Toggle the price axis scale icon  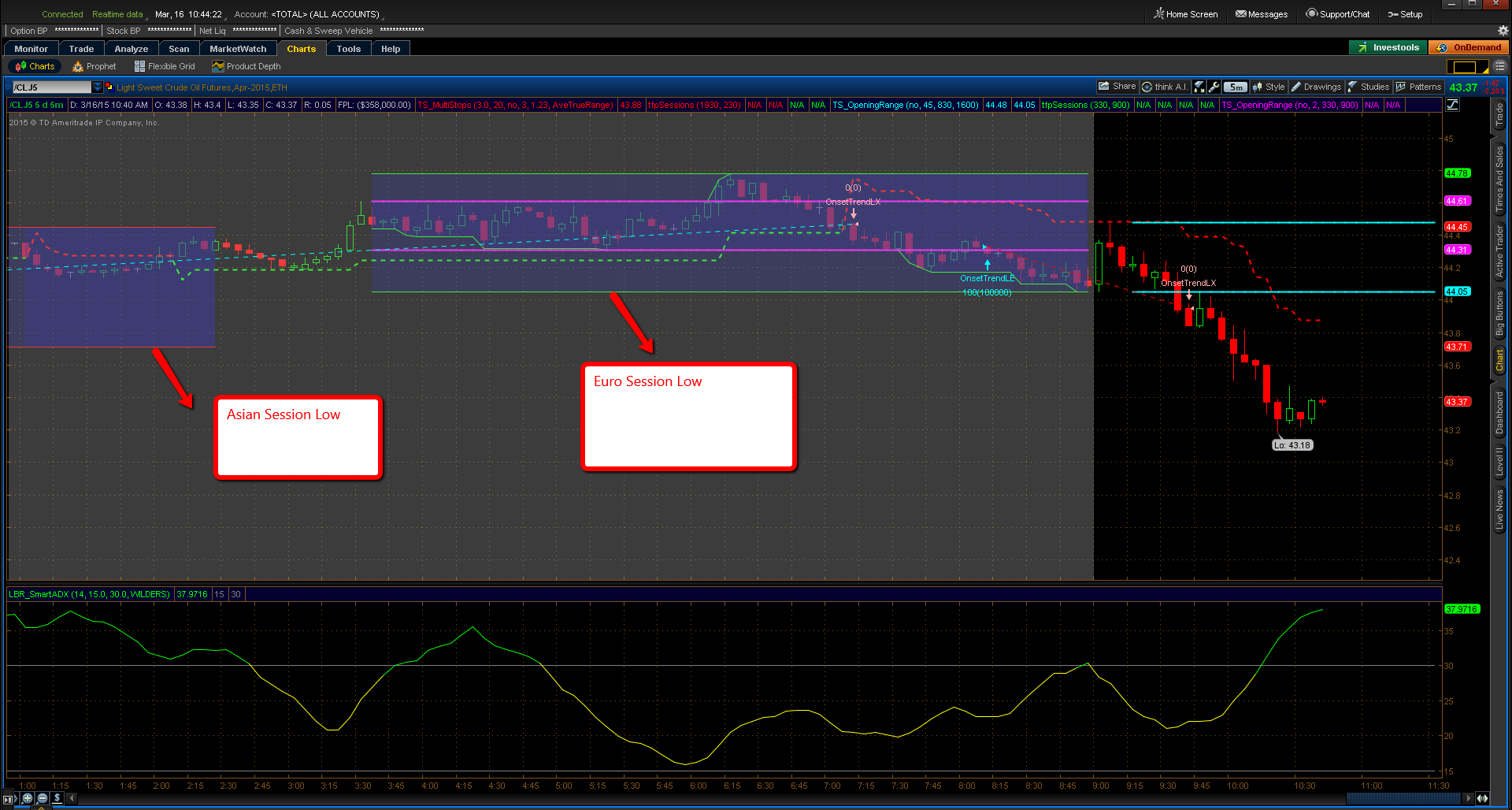coord(1454,105)
